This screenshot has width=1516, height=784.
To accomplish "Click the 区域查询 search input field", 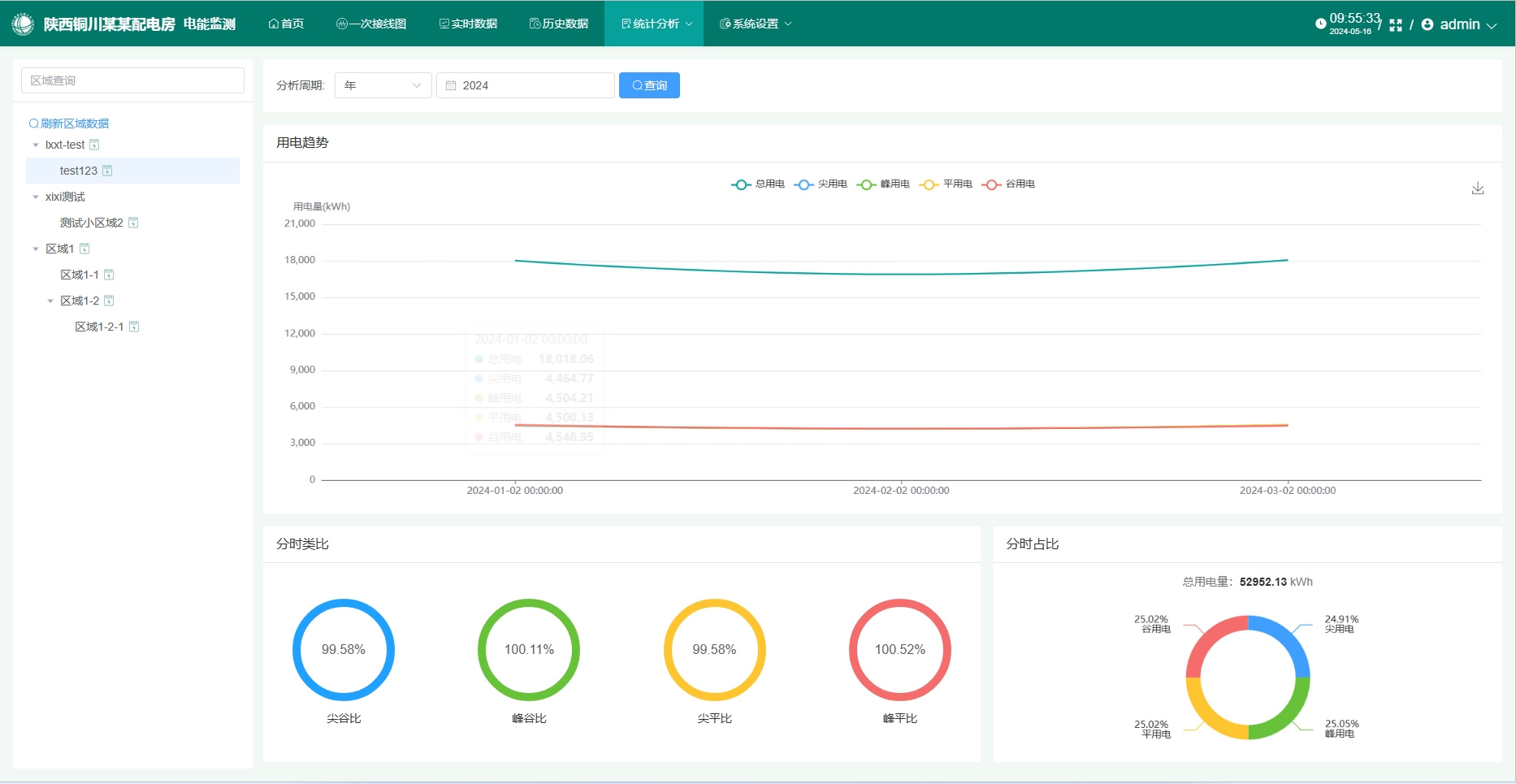I will 132,80.
